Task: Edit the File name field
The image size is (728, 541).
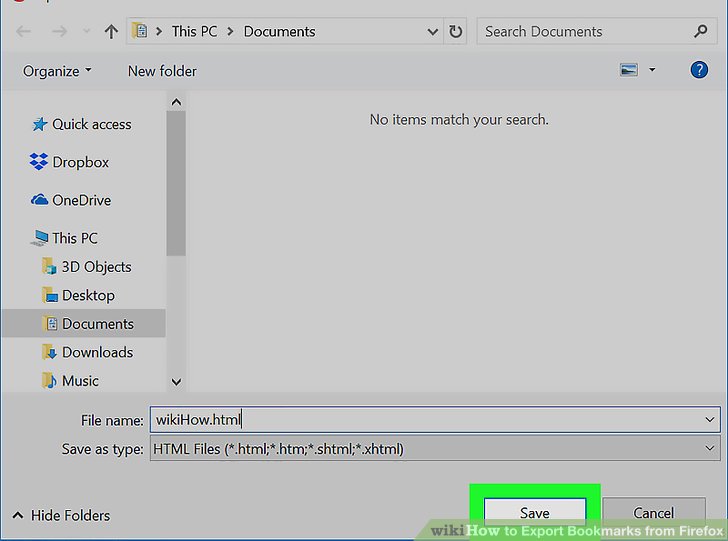Action: (427, 420)
